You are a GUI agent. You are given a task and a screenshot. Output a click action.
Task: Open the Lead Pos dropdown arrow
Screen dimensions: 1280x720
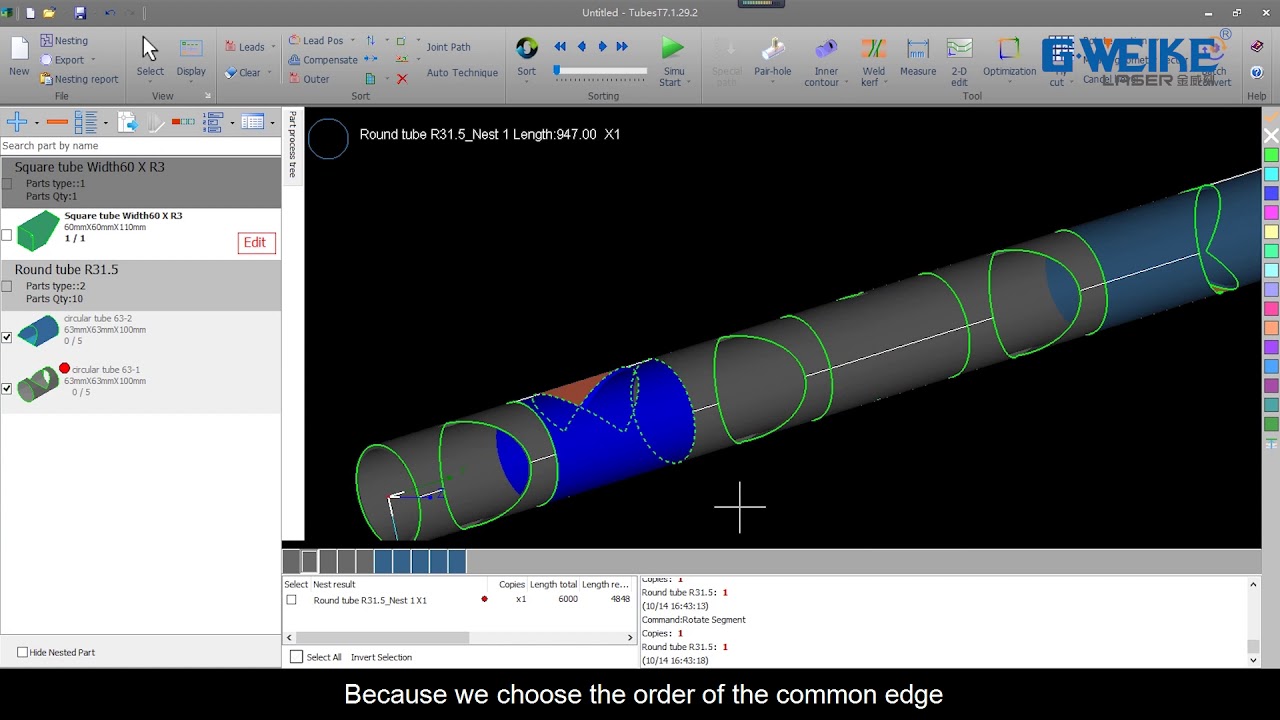pos(355,40)
